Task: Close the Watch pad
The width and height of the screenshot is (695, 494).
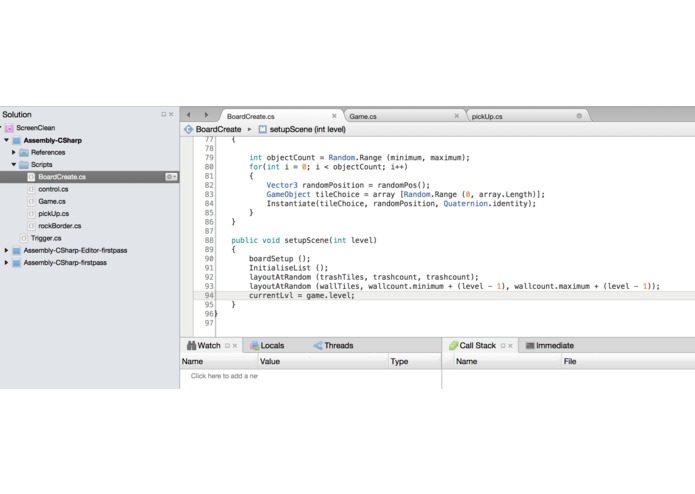Action: [x=235, y=346]
